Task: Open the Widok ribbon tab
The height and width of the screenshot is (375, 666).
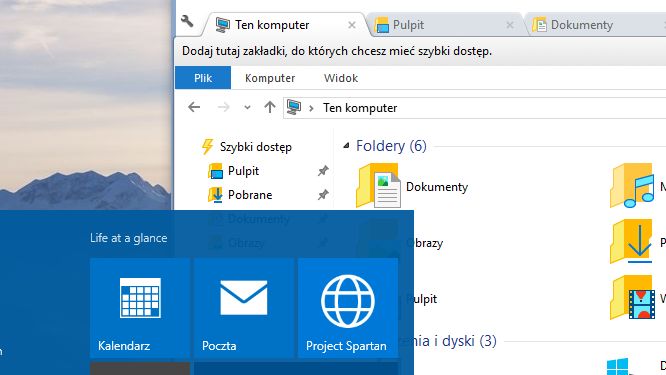Action: [x=341, y=78]
